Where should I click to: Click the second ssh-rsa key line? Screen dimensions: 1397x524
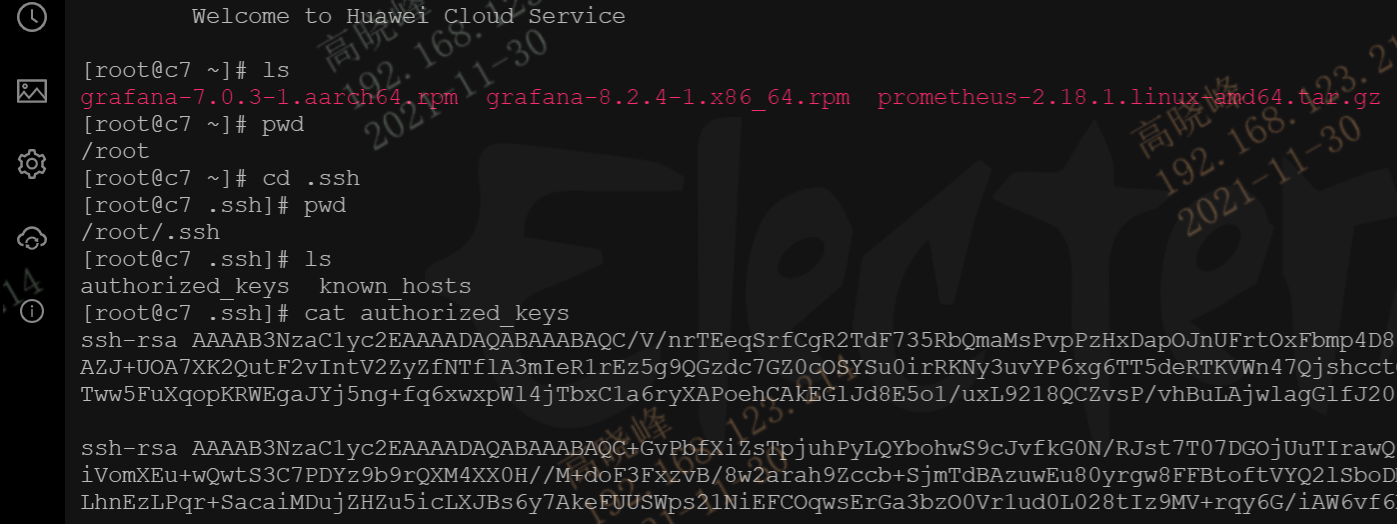click(739, 449)
